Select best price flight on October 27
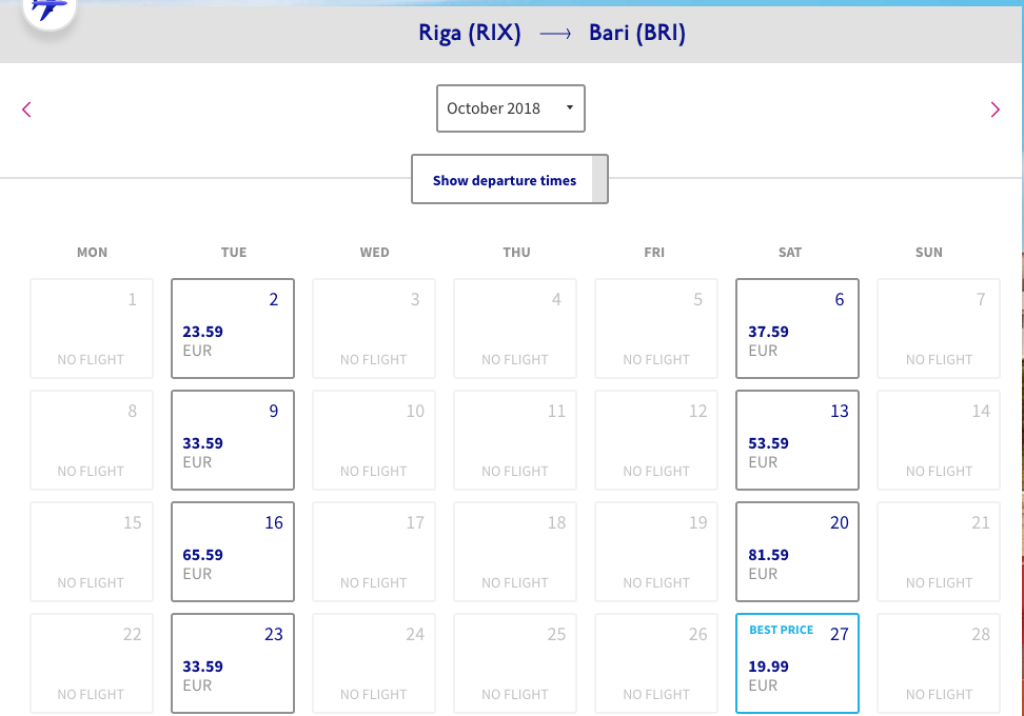 tap(797, 662)
